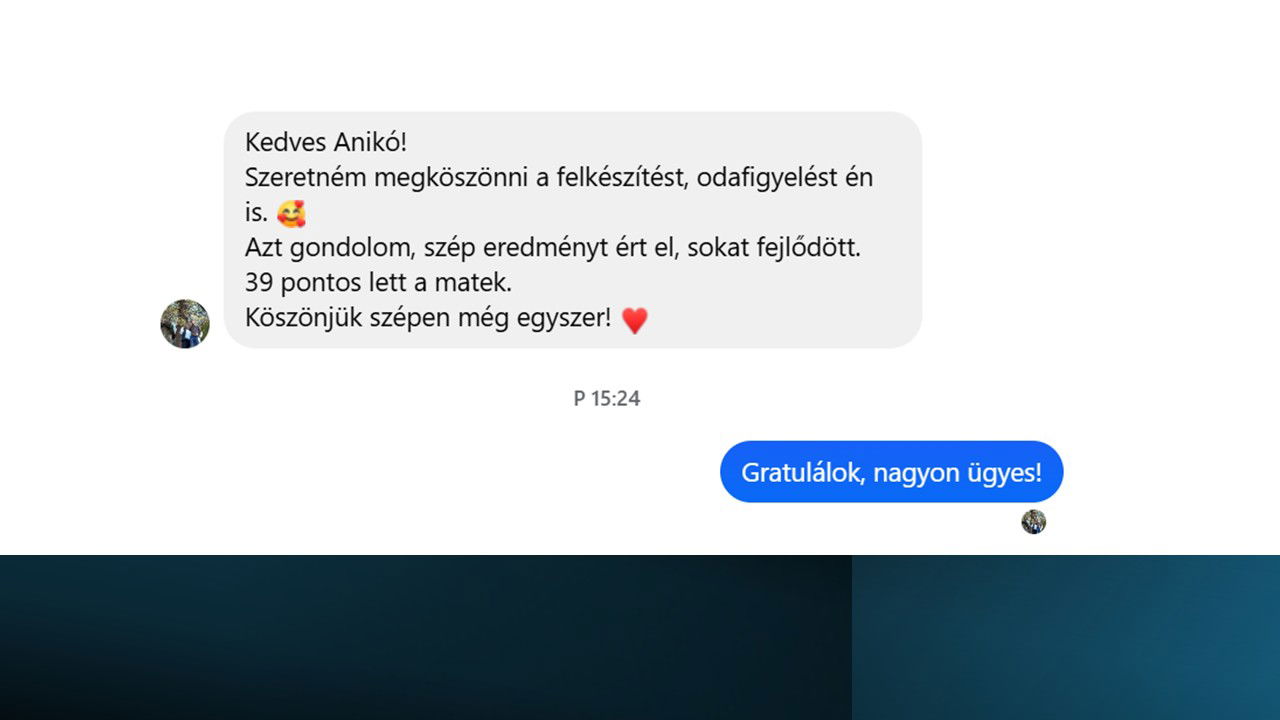Click the '39 pontos lett a matek.' line
Screen dimensions: 1280x720
coord(378,283)
